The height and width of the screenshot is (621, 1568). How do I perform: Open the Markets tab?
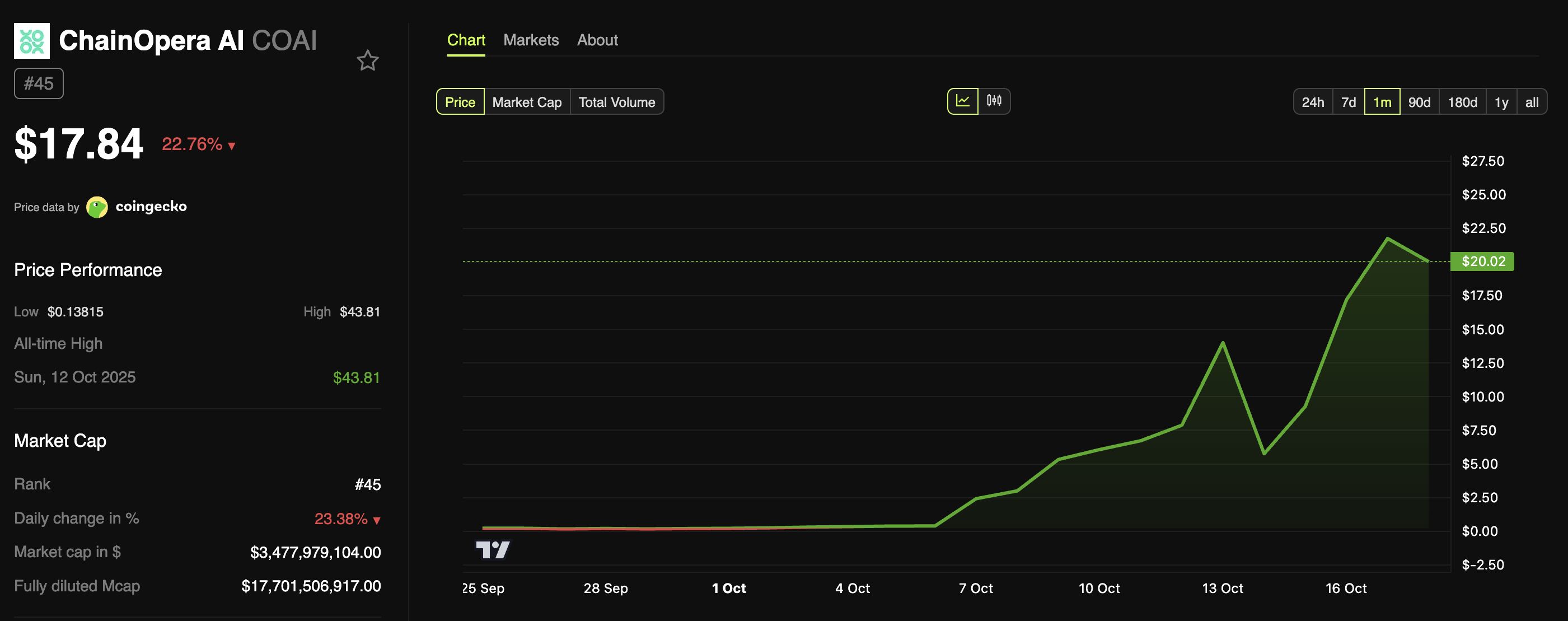pos(531,40)
